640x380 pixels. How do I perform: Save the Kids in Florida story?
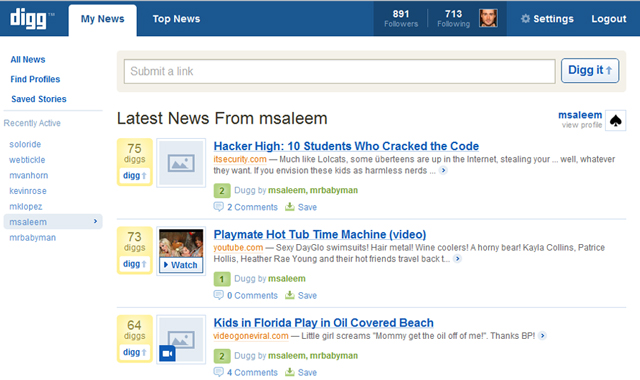coord(307,373)
